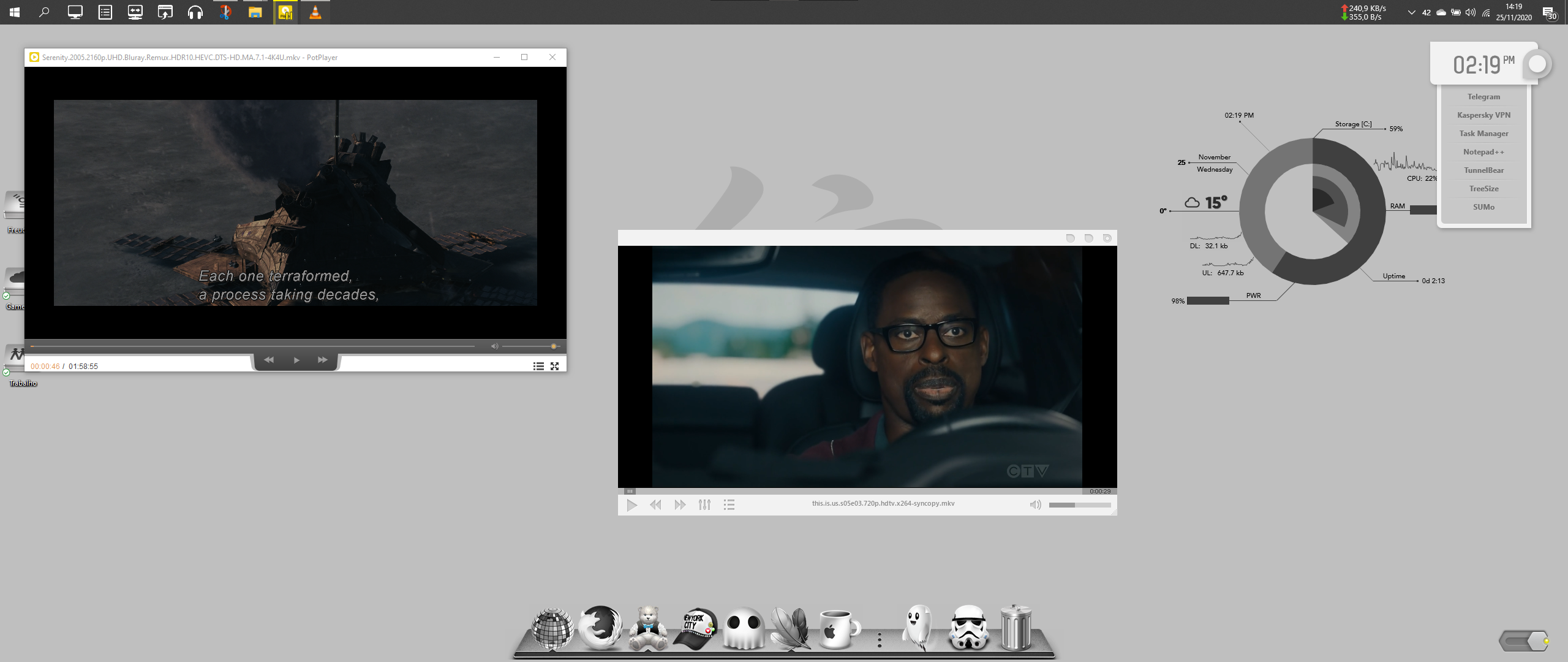Mute PotPlayer's speaker icon
The height and width of the screenshot is (662, 1568).
(494, 346)
